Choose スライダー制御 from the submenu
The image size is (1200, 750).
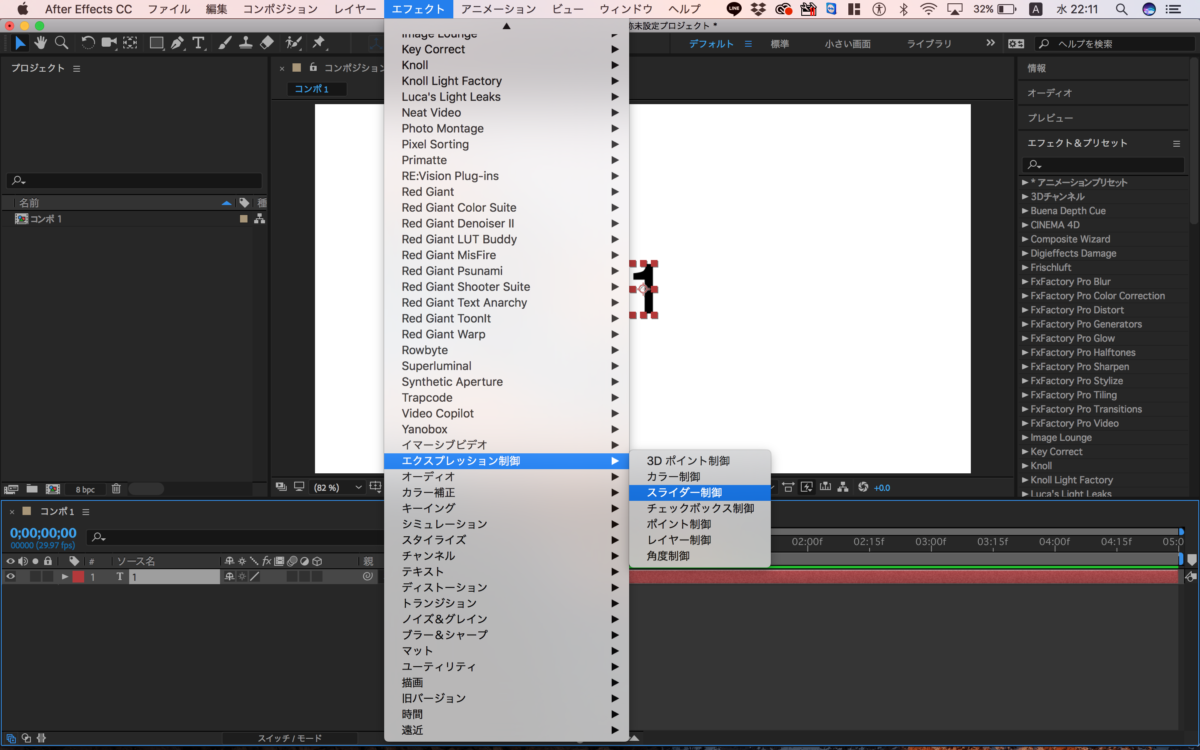[x=700, y=493]
